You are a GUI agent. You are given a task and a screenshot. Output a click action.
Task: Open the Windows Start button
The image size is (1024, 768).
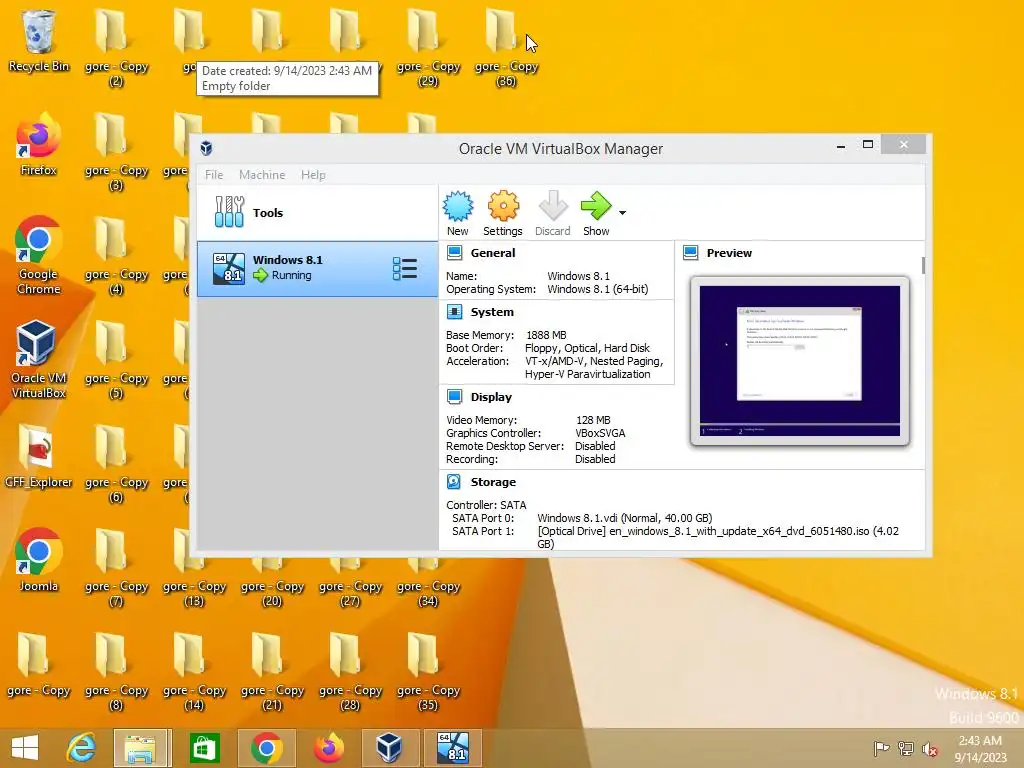coord(25,748)
